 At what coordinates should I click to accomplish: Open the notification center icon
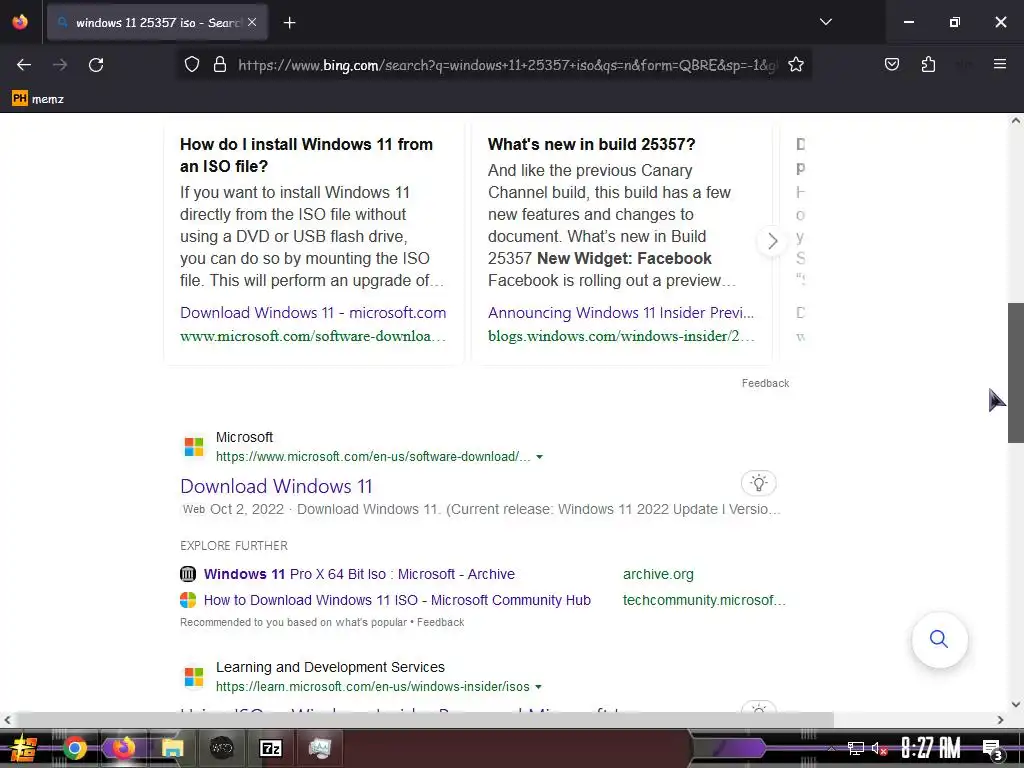point(992,748)
